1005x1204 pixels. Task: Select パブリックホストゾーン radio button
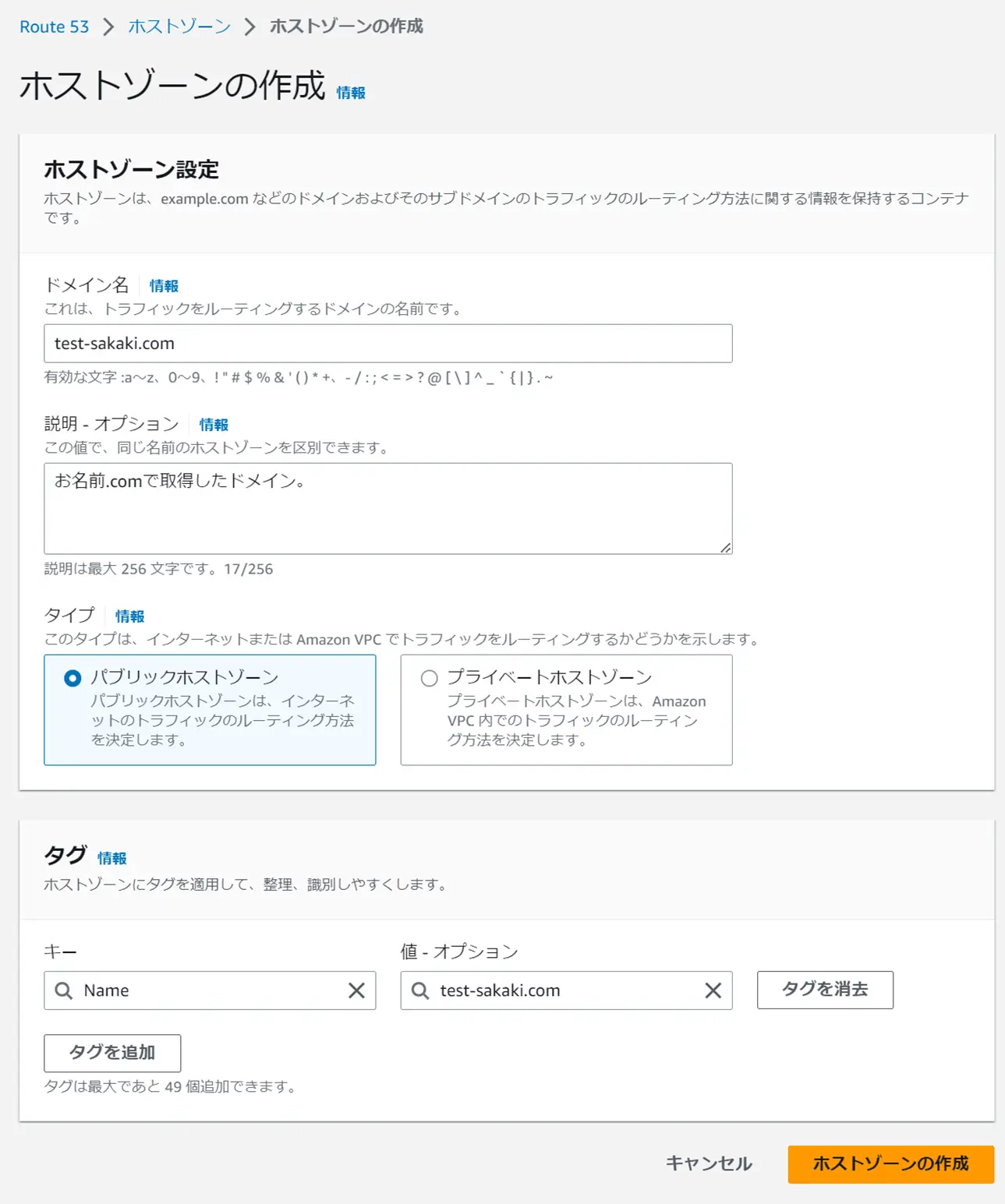coord(73,678)
